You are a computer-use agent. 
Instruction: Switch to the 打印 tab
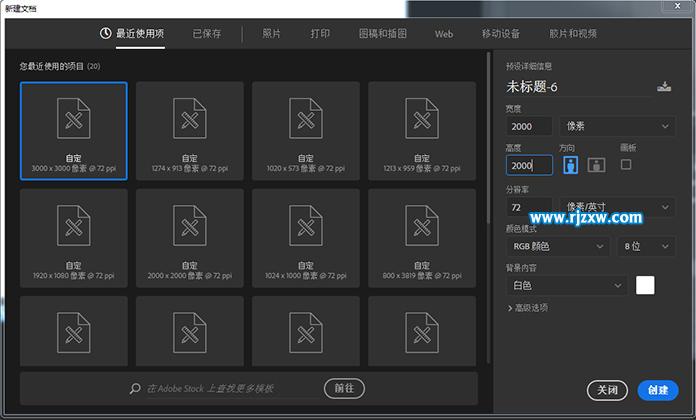(320, 33)
